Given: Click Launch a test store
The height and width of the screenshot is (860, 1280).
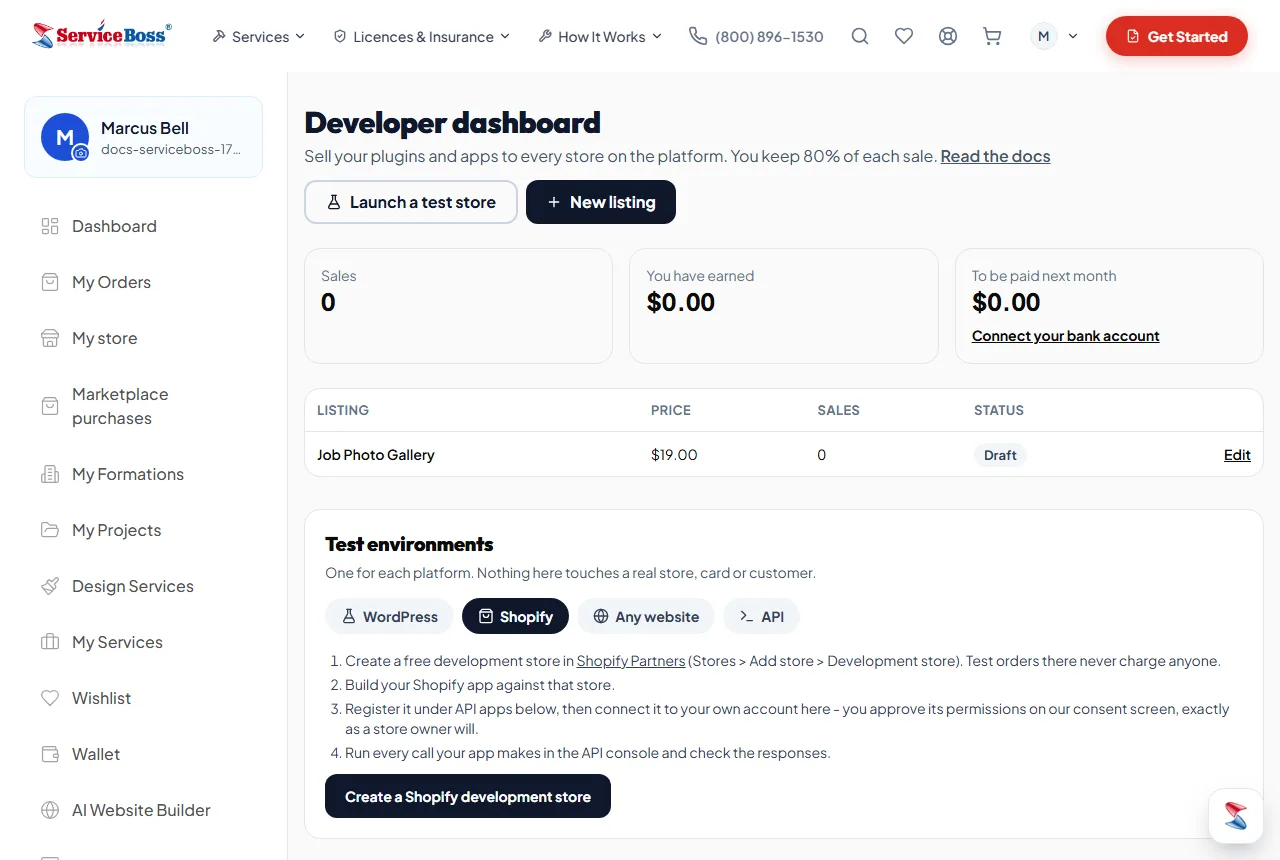Looking at the screenshot, I should click(x=411, y=202).
